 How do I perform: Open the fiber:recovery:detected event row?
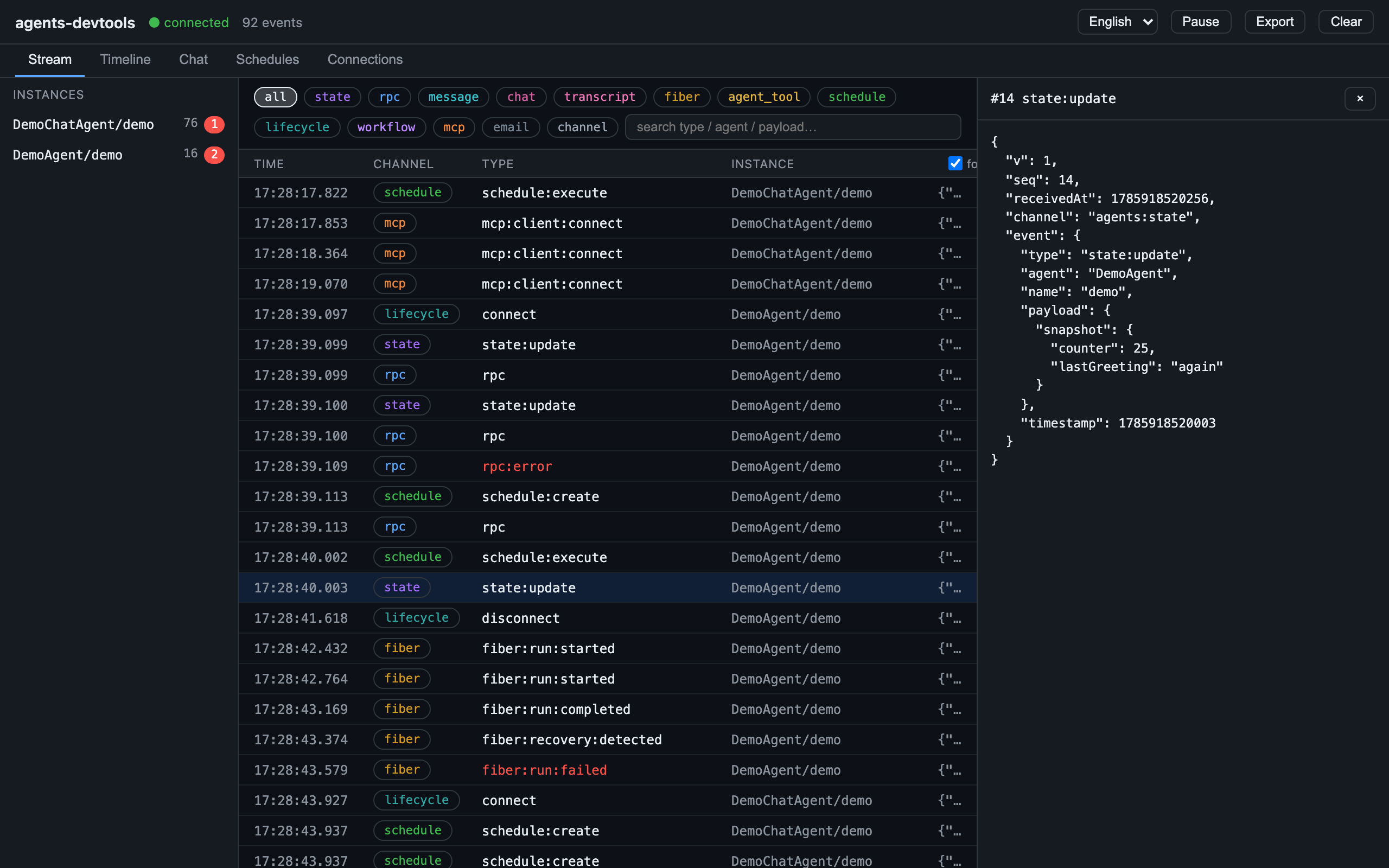pyautogui.click(x=607, y=740)
